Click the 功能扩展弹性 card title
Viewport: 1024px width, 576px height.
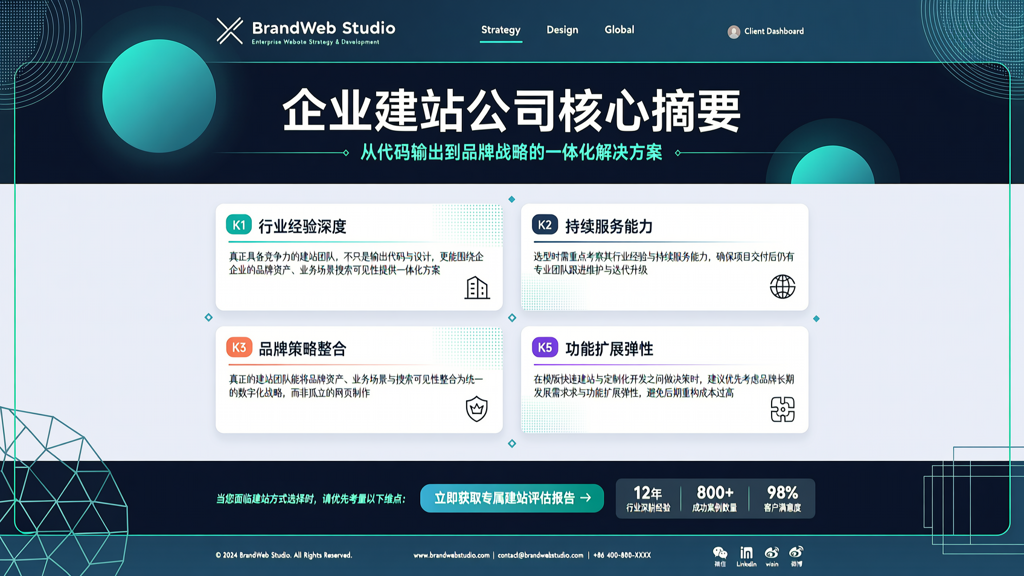tap(609, 348)
